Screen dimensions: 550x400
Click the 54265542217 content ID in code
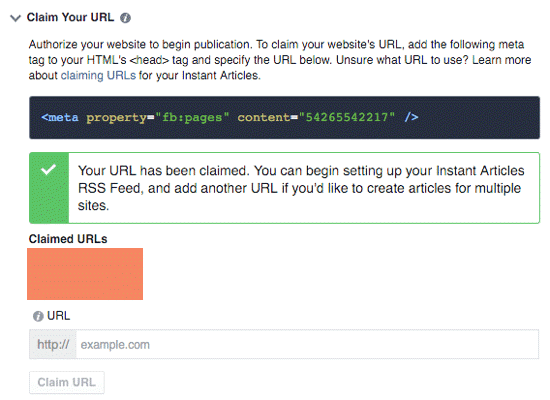[347, 117]
